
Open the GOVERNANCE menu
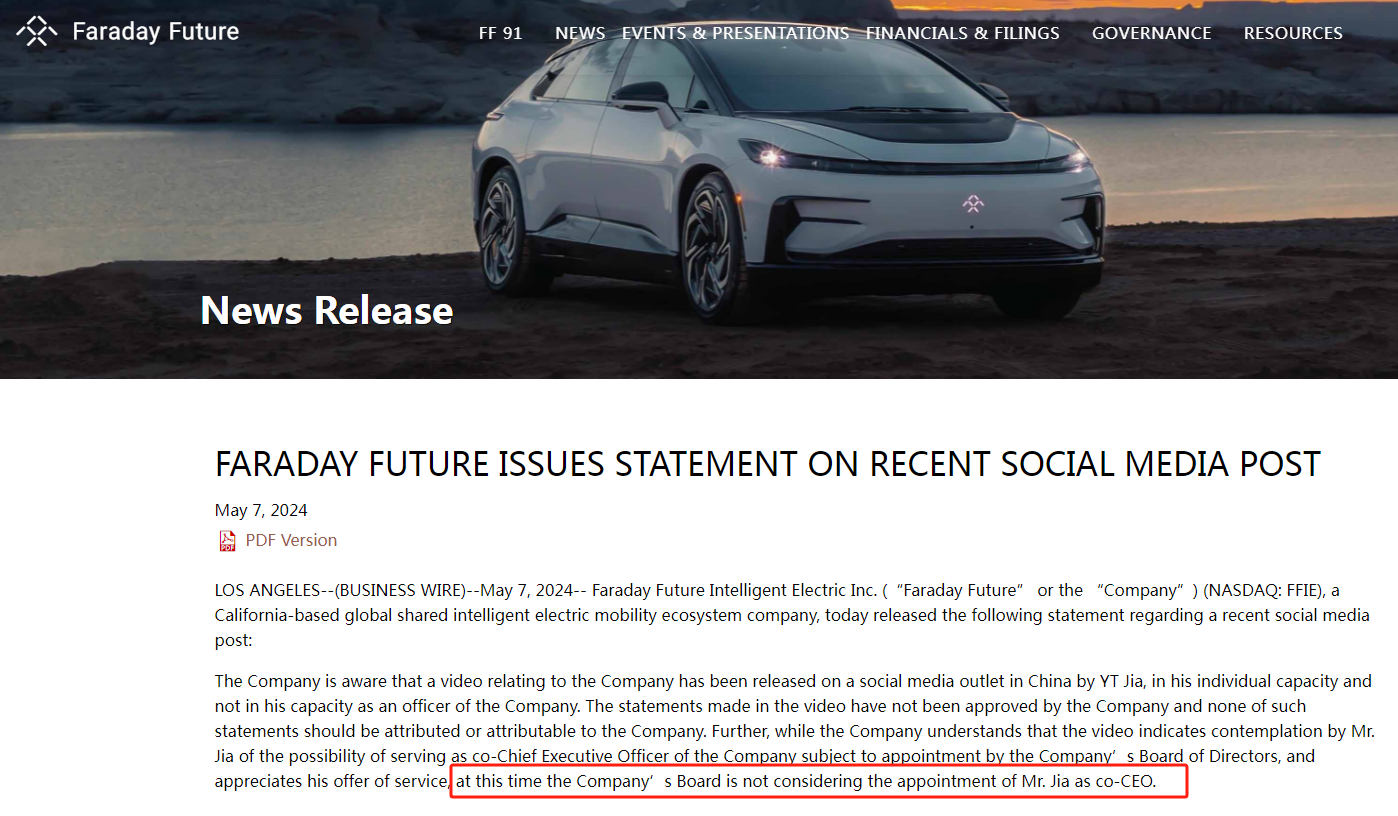click(1151, 33)
